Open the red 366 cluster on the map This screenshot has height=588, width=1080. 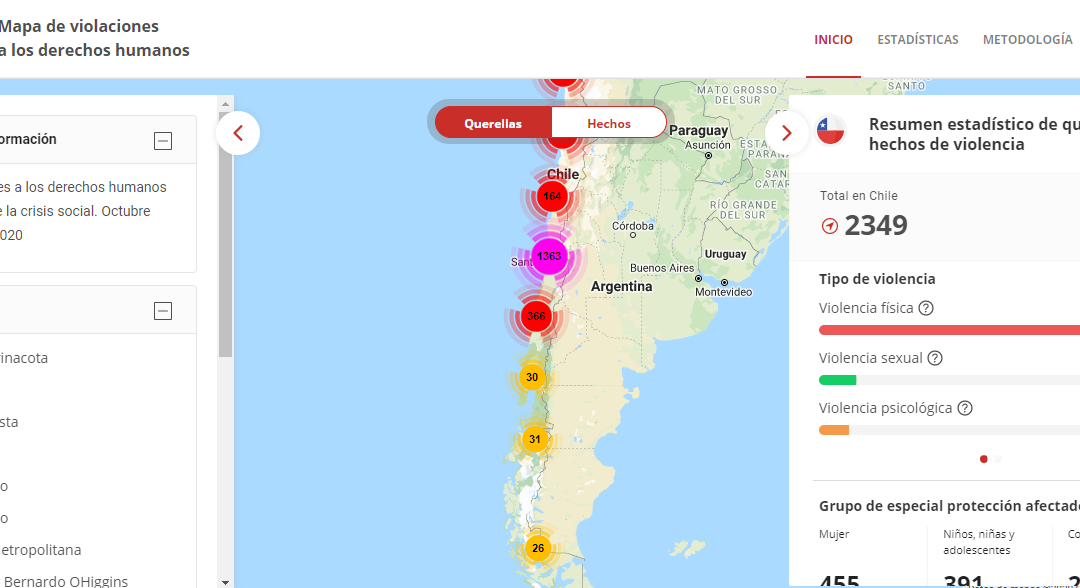pyautogui.click(x=536, y=316)
